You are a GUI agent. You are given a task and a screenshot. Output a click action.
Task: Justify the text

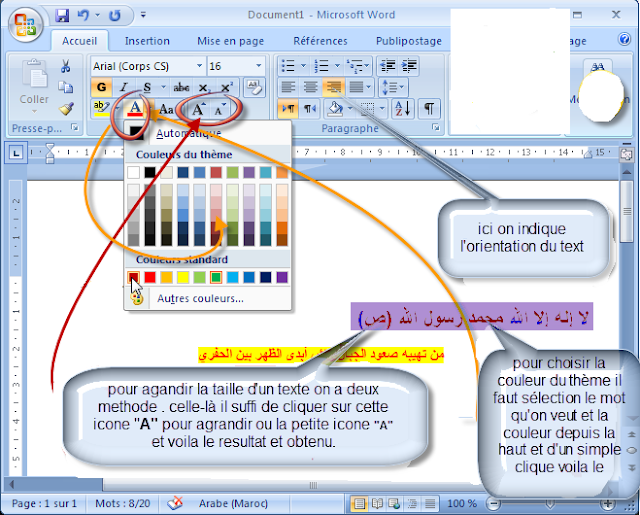click(x=356, y=87)
